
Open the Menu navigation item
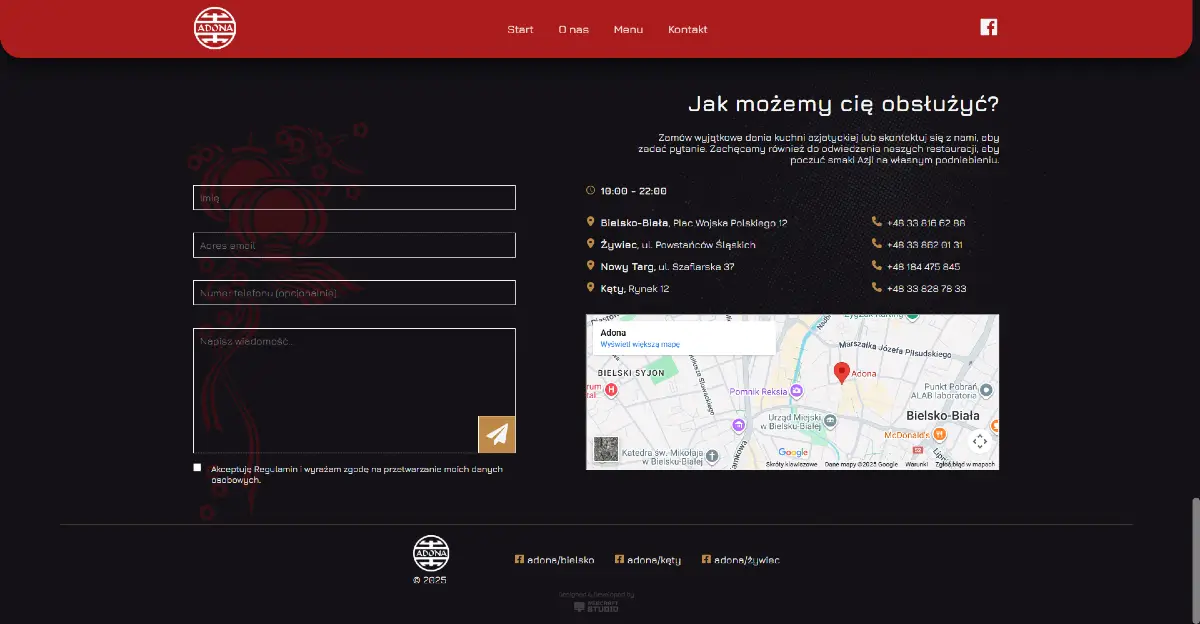click(x=628, y=29)
